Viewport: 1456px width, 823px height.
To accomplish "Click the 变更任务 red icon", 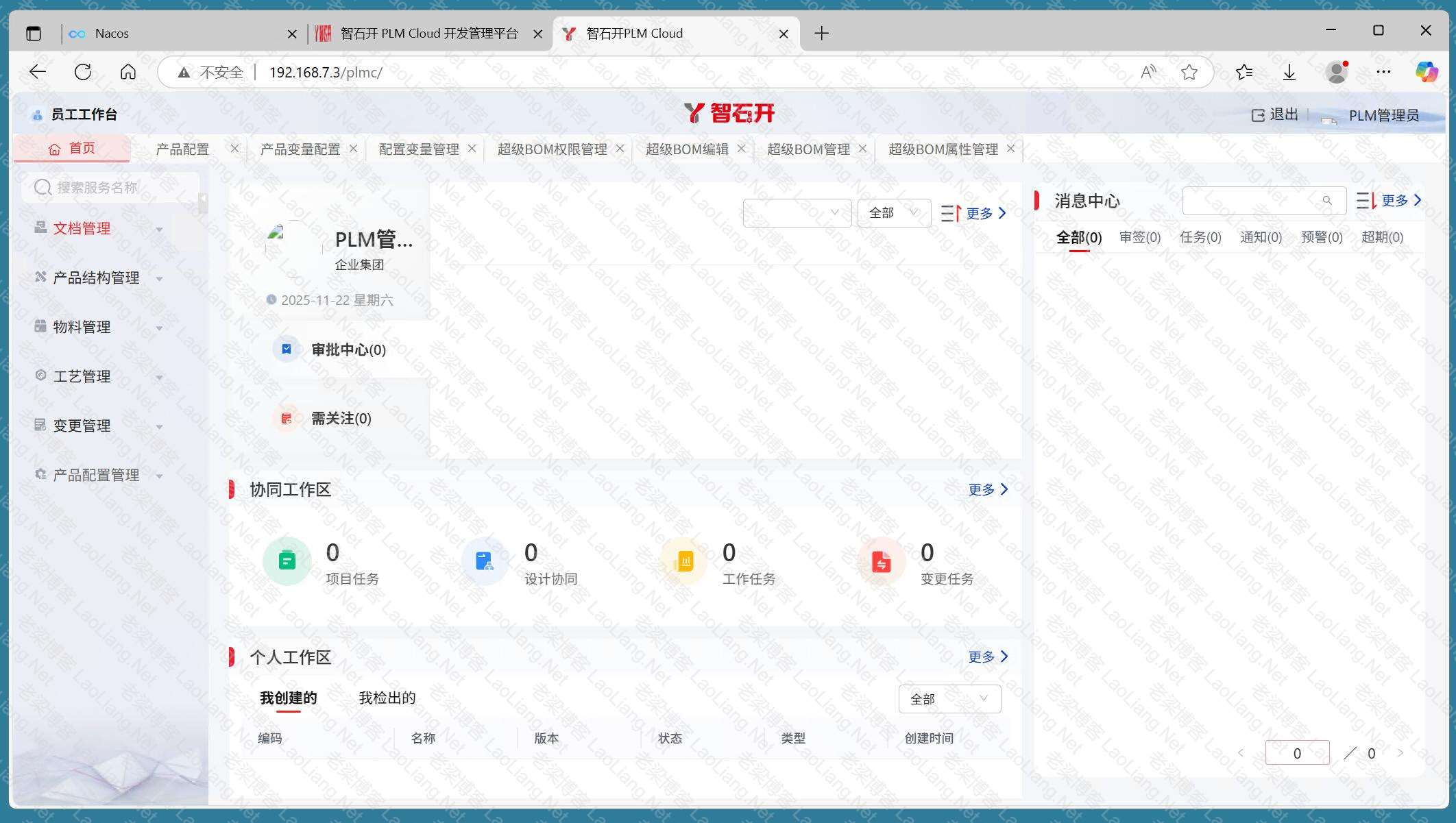I will 882,562.
